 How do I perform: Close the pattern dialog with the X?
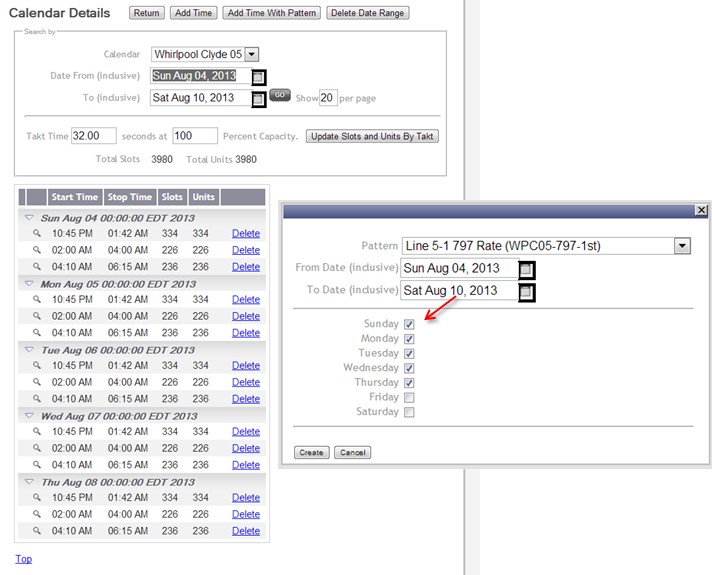701,210
